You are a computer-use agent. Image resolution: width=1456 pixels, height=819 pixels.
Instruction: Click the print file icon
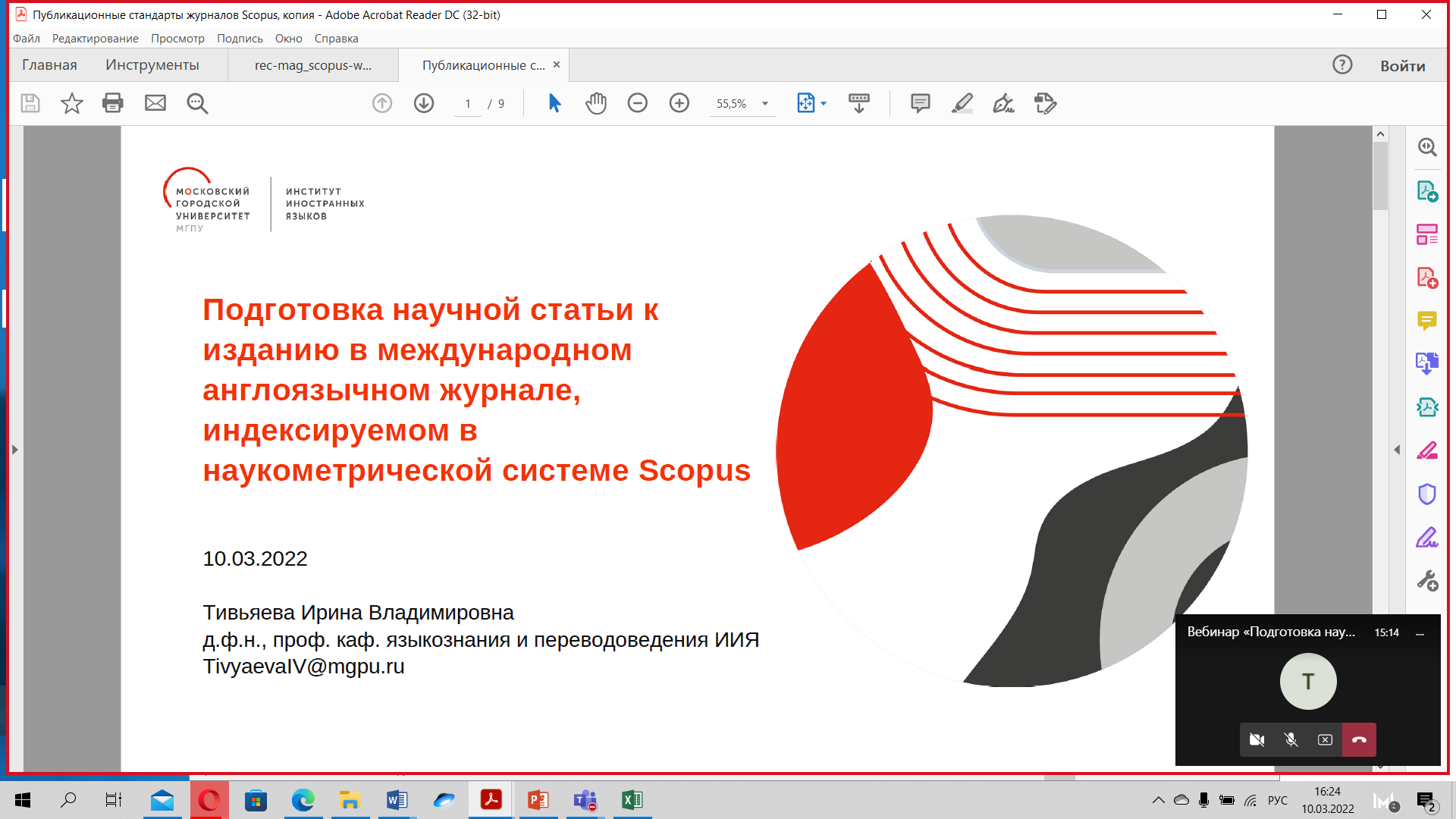pos(113,103)
